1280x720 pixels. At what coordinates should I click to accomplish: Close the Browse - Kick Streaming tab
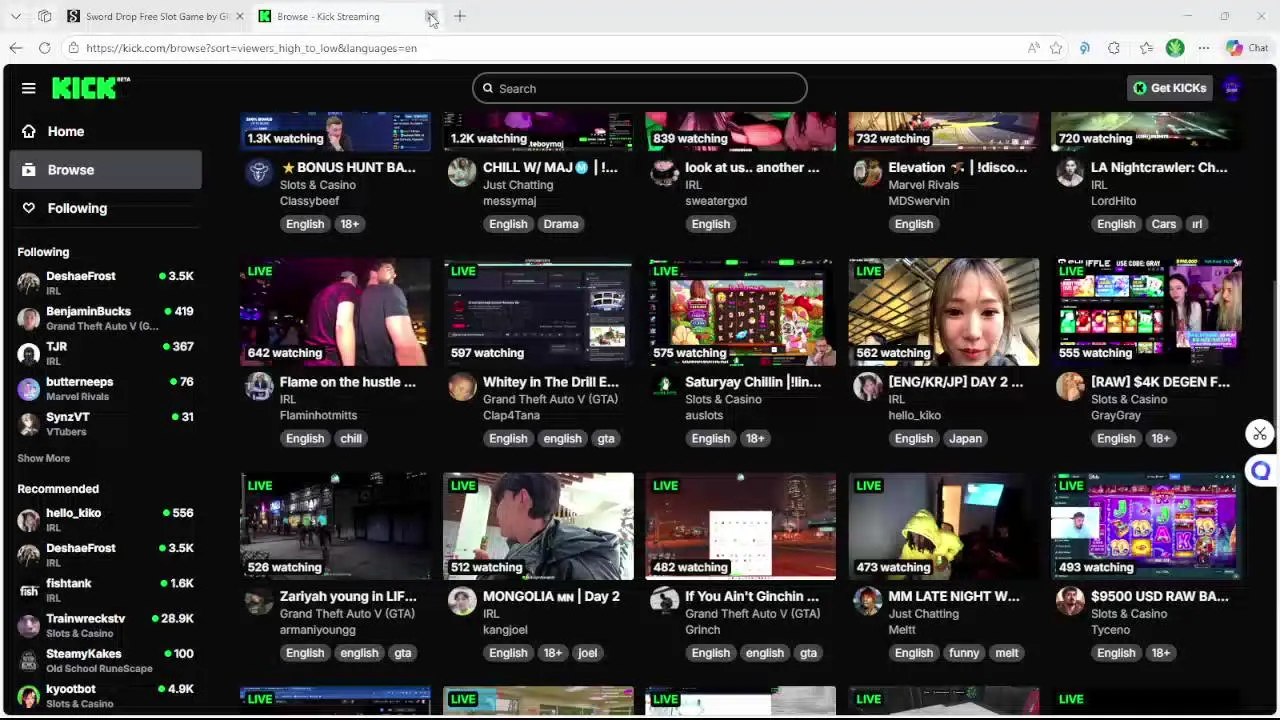click(430, 16)
